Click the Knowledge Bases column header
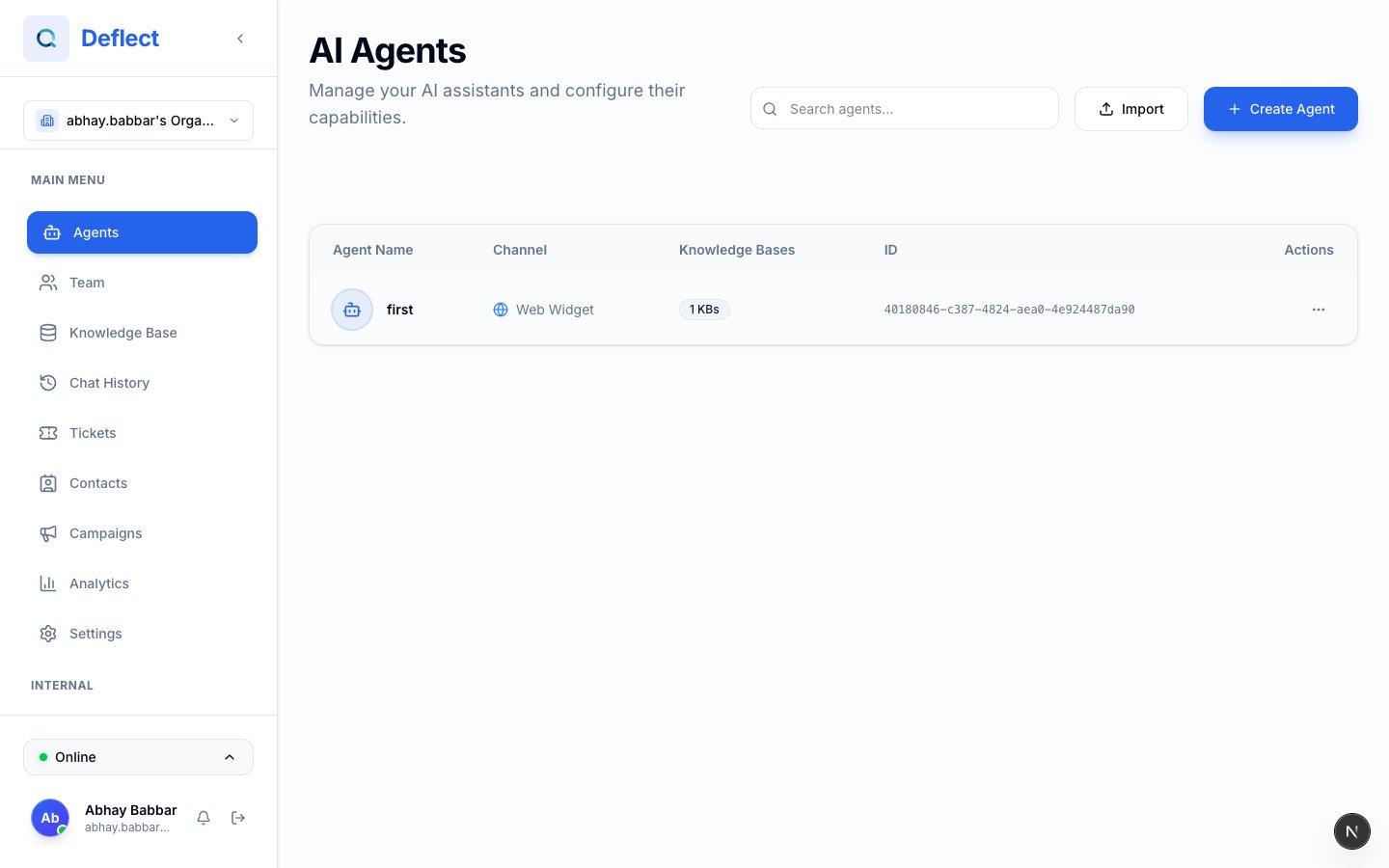 [737, 250]
